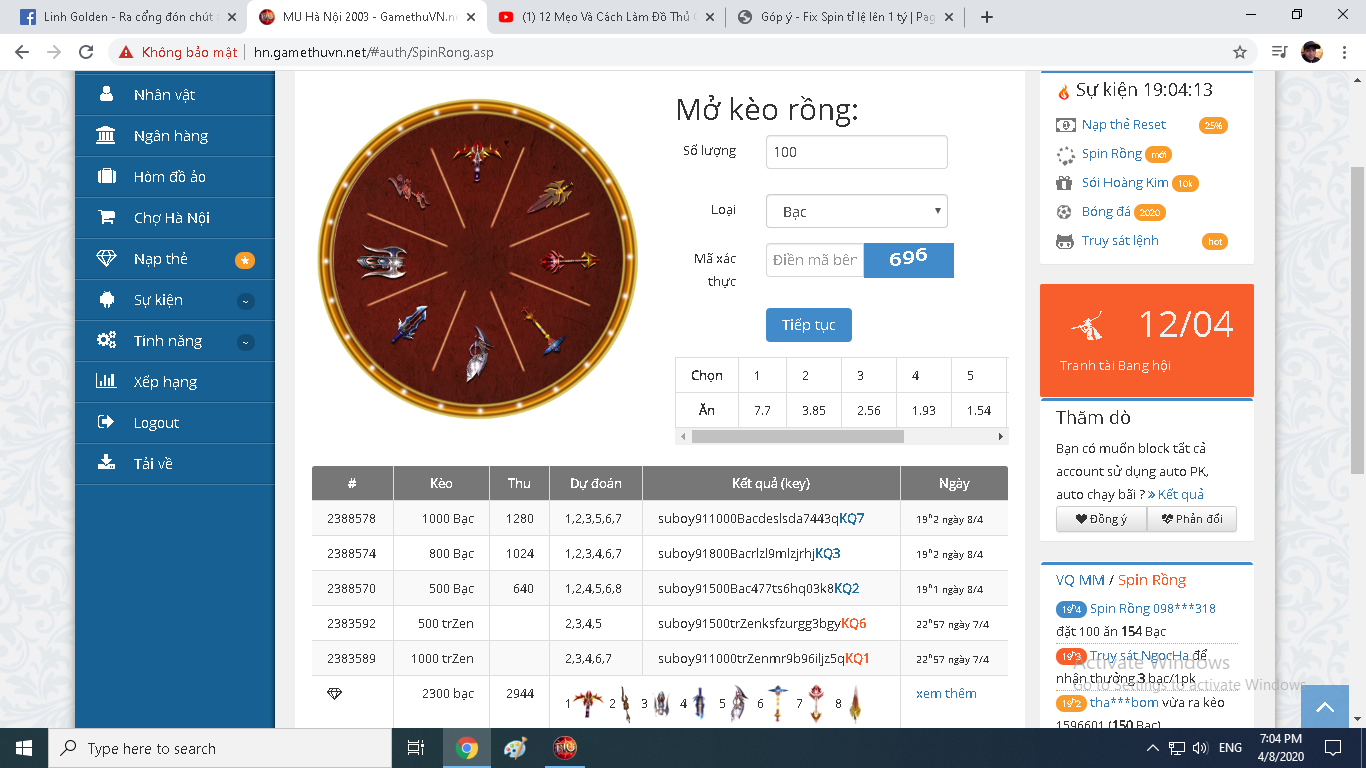Open the Loại dropdown showing Bạc
1366x768 pixels.
tap(856, 211)
